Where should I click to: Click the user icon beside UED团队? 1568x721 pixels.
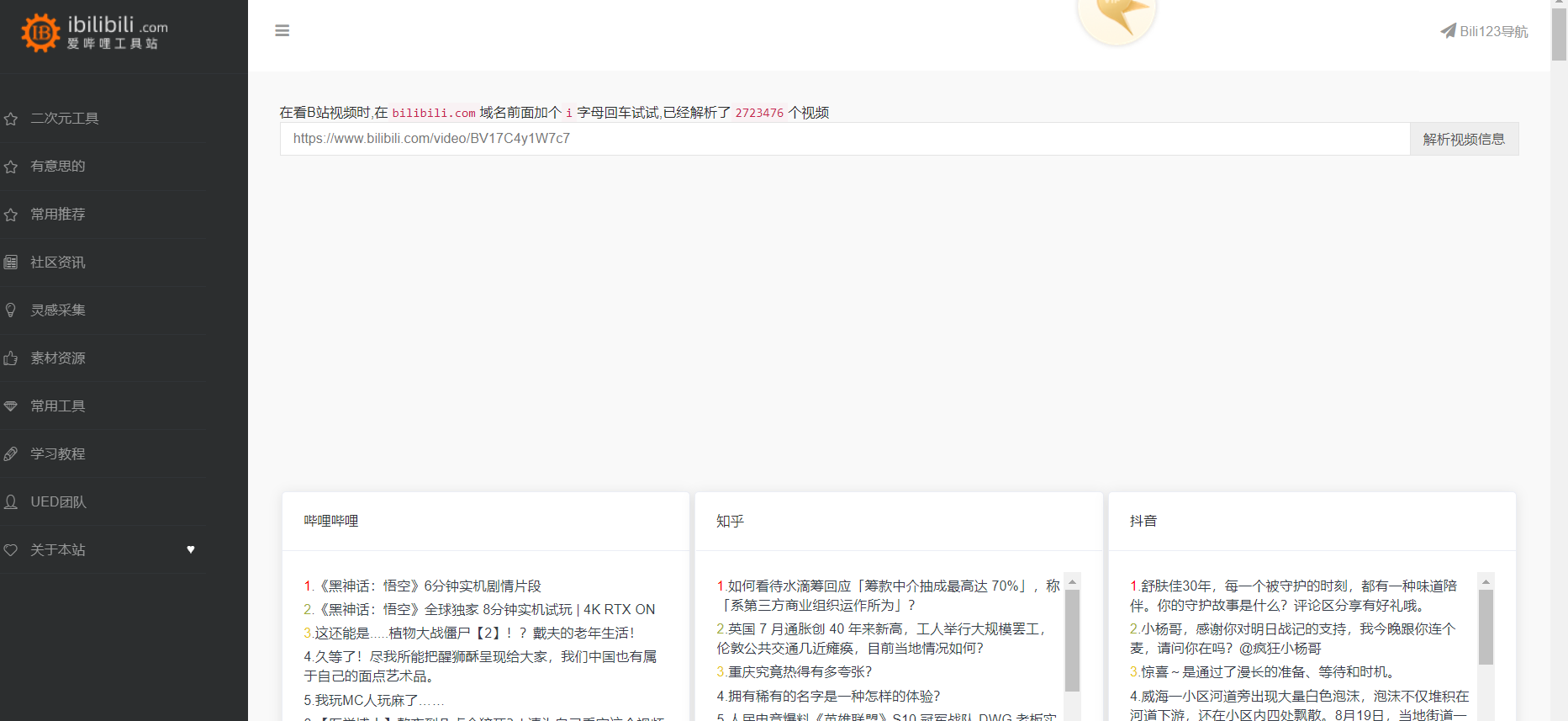pos(11,502)
